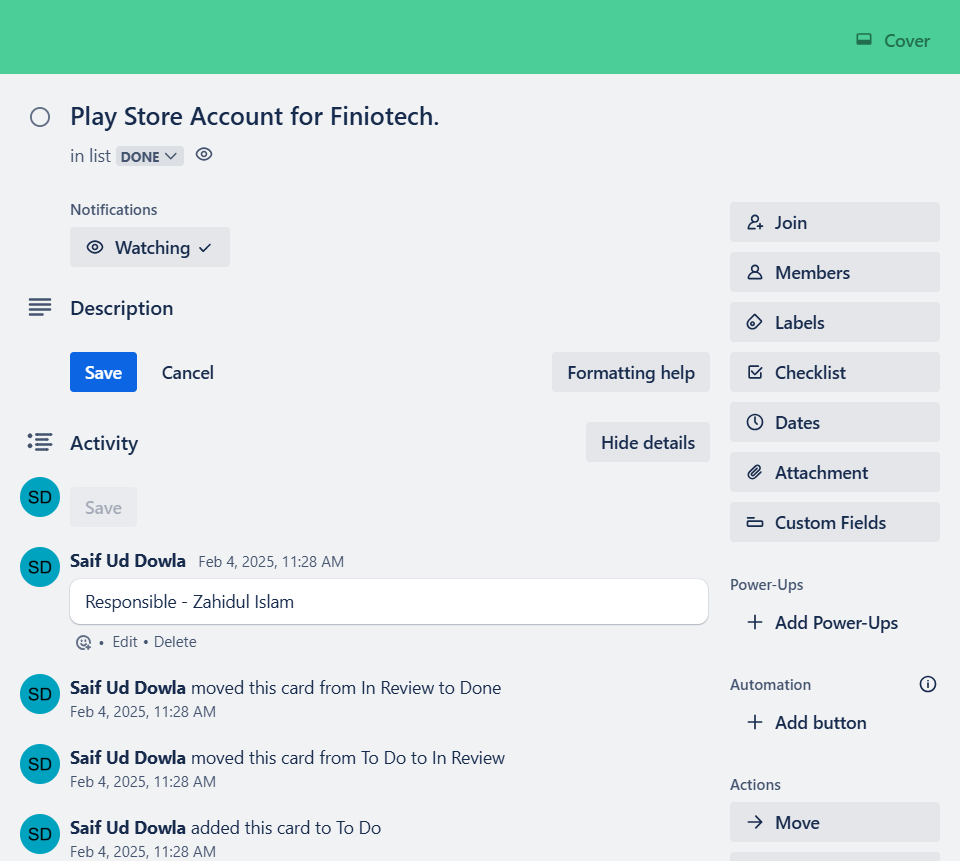Open the Dates picker
Viewport: 960px width, 861px height.
coord(834,423)
